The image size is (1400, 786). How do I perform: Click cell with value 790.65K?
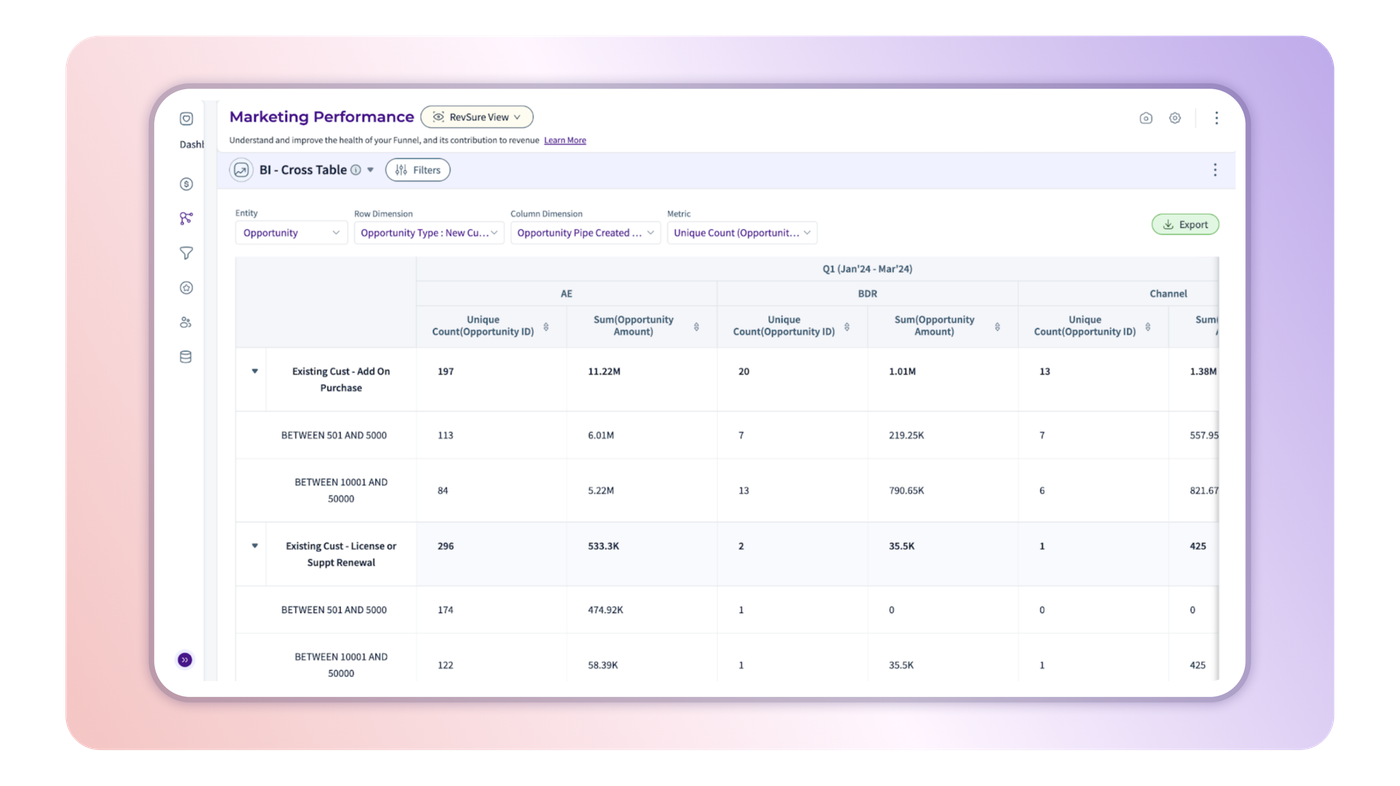point(907,491)
